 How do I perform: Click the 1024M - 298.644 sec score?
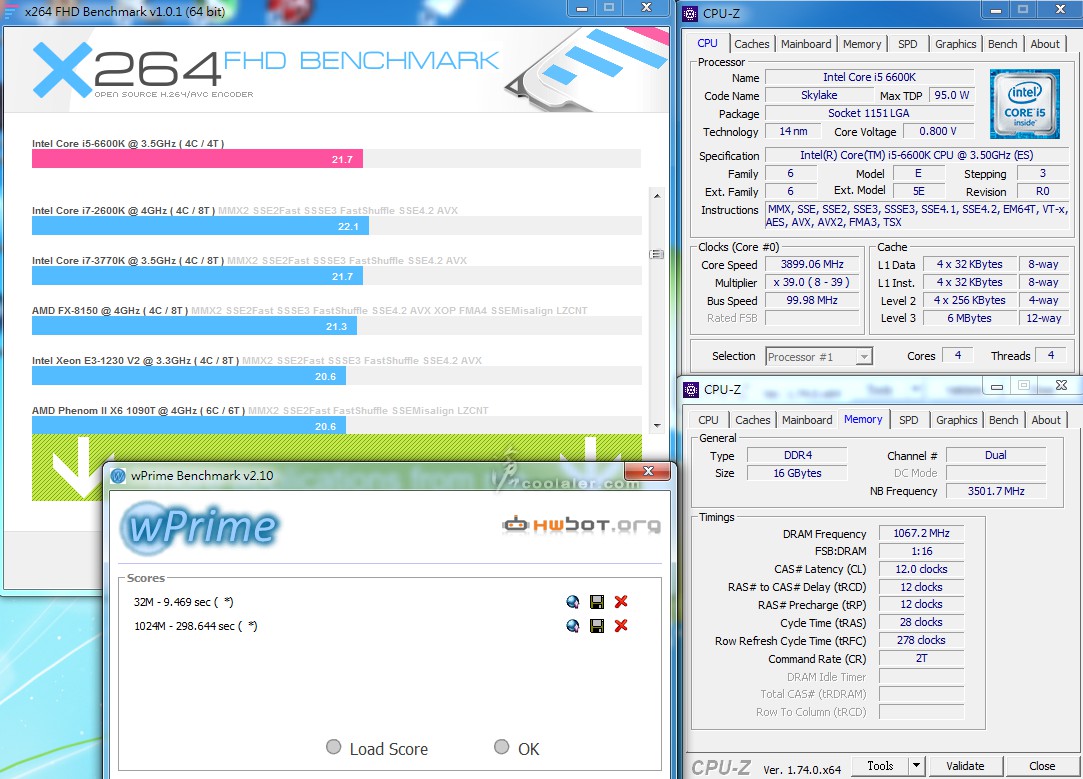[195, 626]
